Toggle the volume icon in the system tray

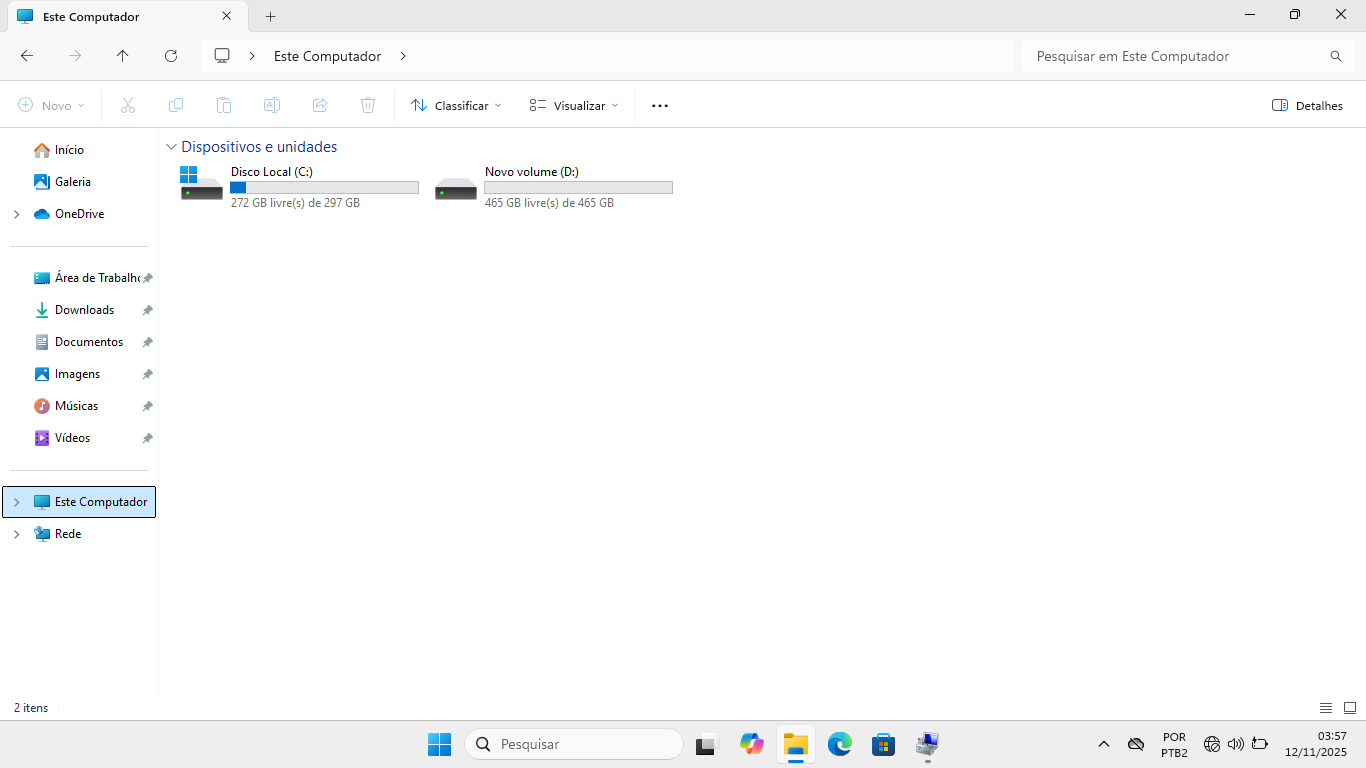pos(1234,744)
